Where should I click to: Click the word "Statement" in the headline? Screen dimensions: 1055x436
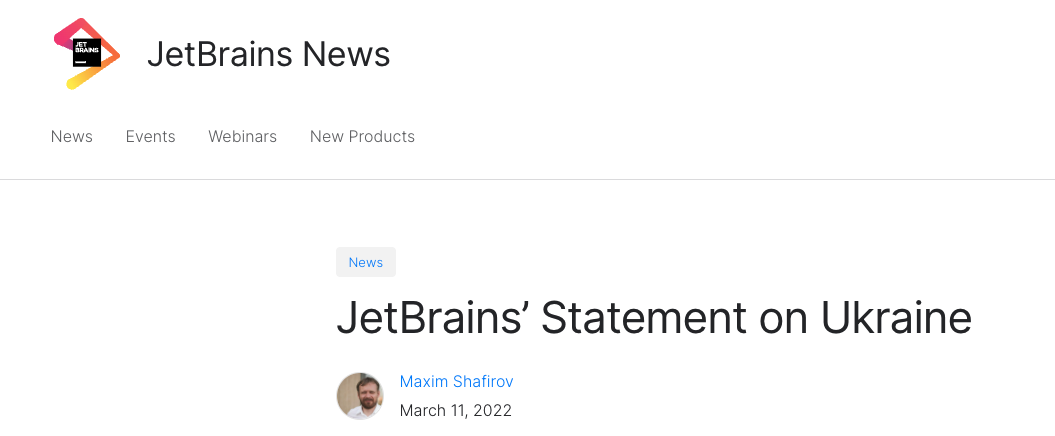pyautogui.click(x=644, y=318)
